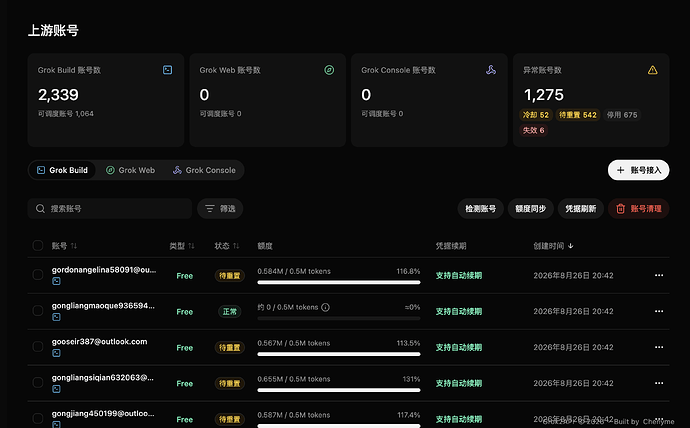Click the 额度同步 button
Screen dimensions: 690x428
coord(531,209)
